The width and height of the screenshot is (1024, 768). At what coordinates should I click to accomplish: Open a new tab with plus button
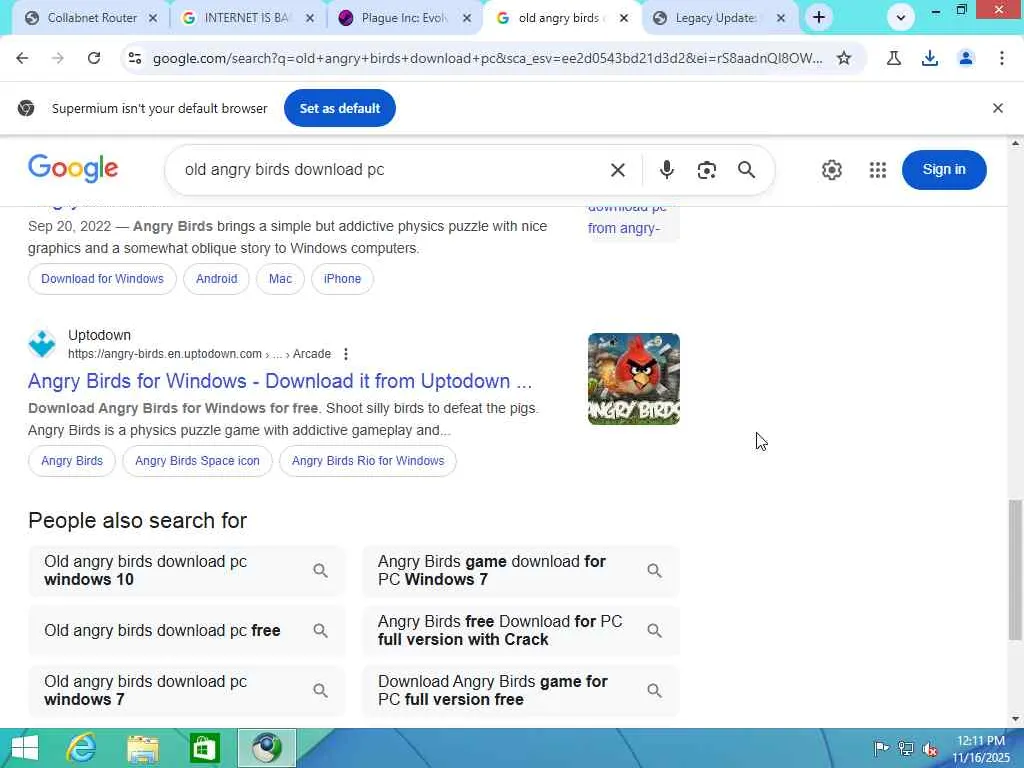819,18
